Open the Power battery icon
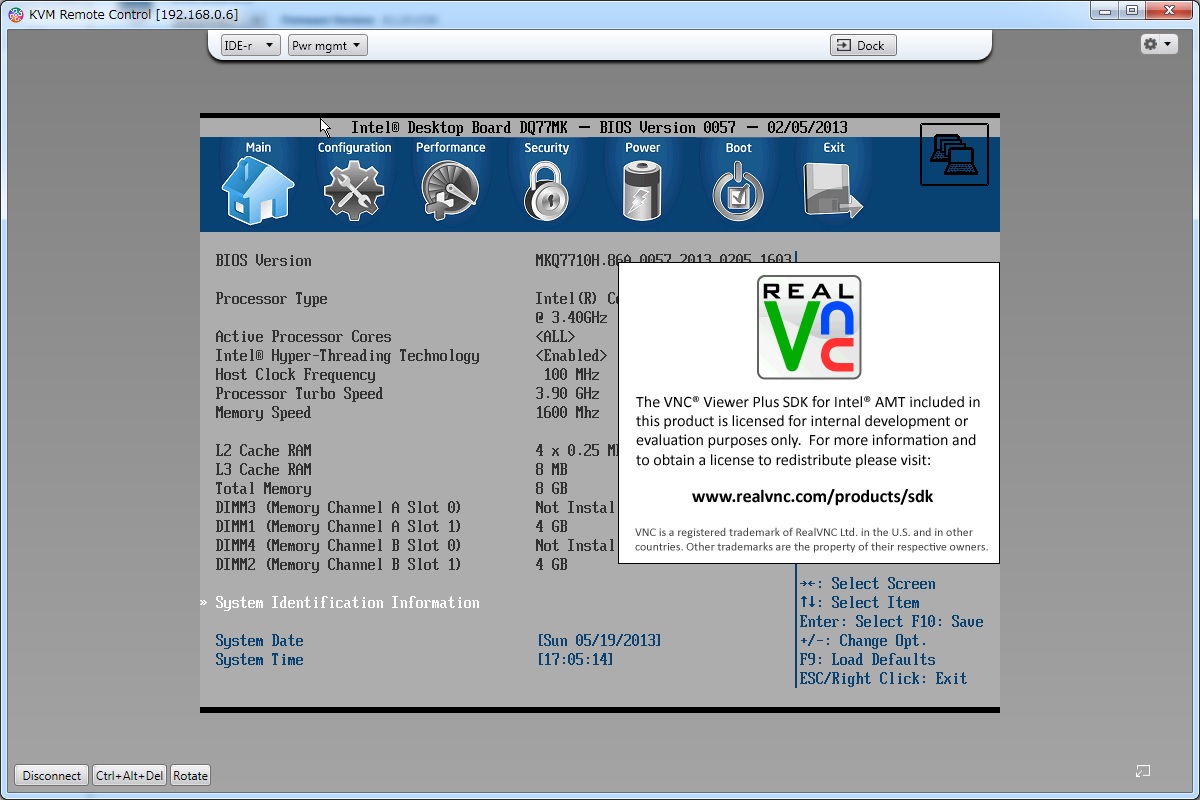 tap(642, 190)
